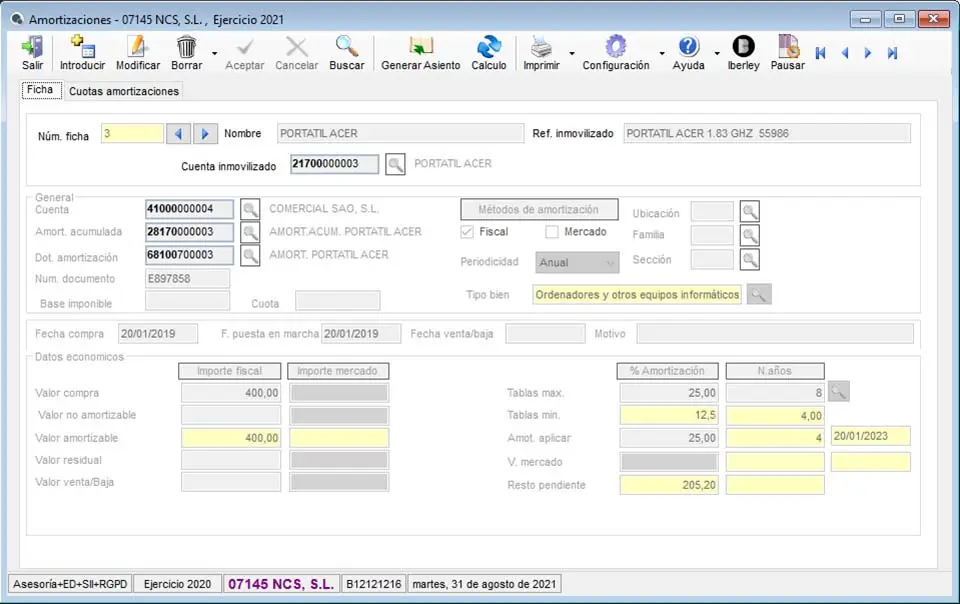Click Métodos de amortización button
Viewport: 960px width, 604px height.
(x=539, y=209)
